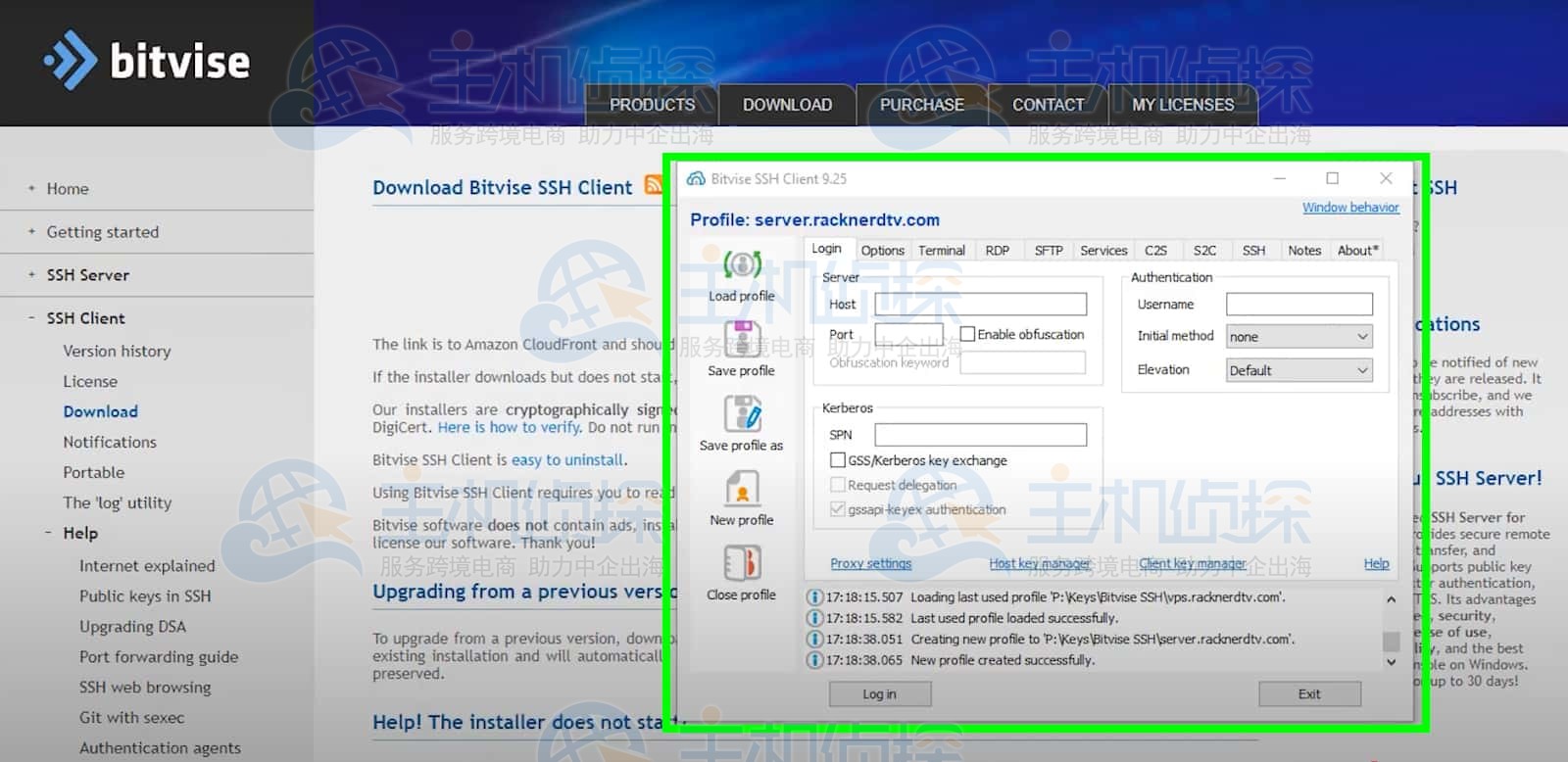Click the Log in button
The image size is (1568, 762).
coord(879,693)
